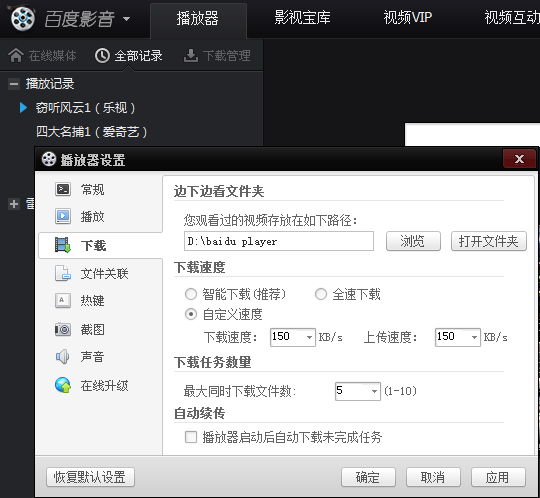Select the 热键 hotkey settings icon
Viewport: 540px width, 498px height.
tap(63, 300)
